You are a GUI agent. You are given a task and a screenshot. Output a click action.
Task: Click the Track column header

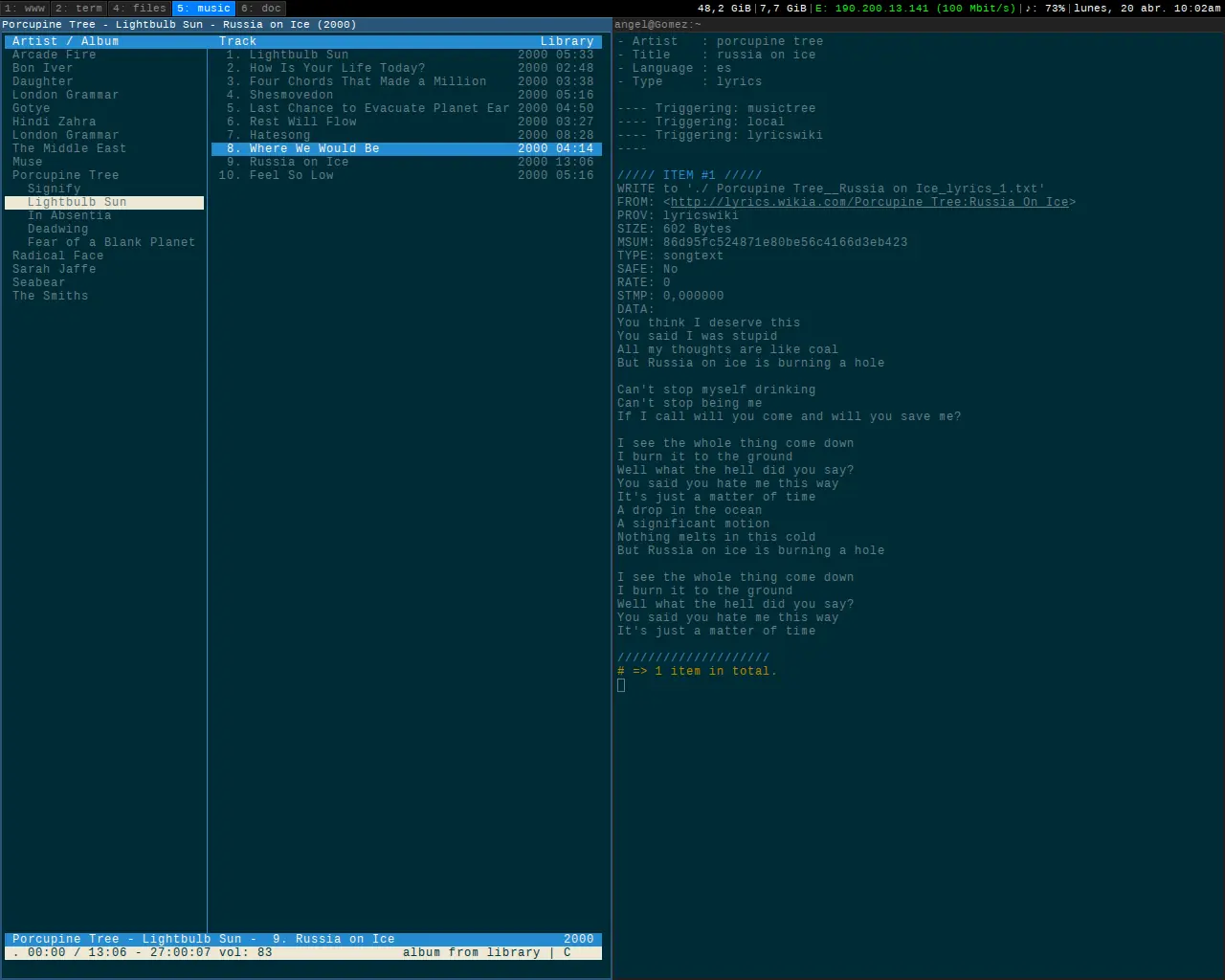tap(238, 41)
